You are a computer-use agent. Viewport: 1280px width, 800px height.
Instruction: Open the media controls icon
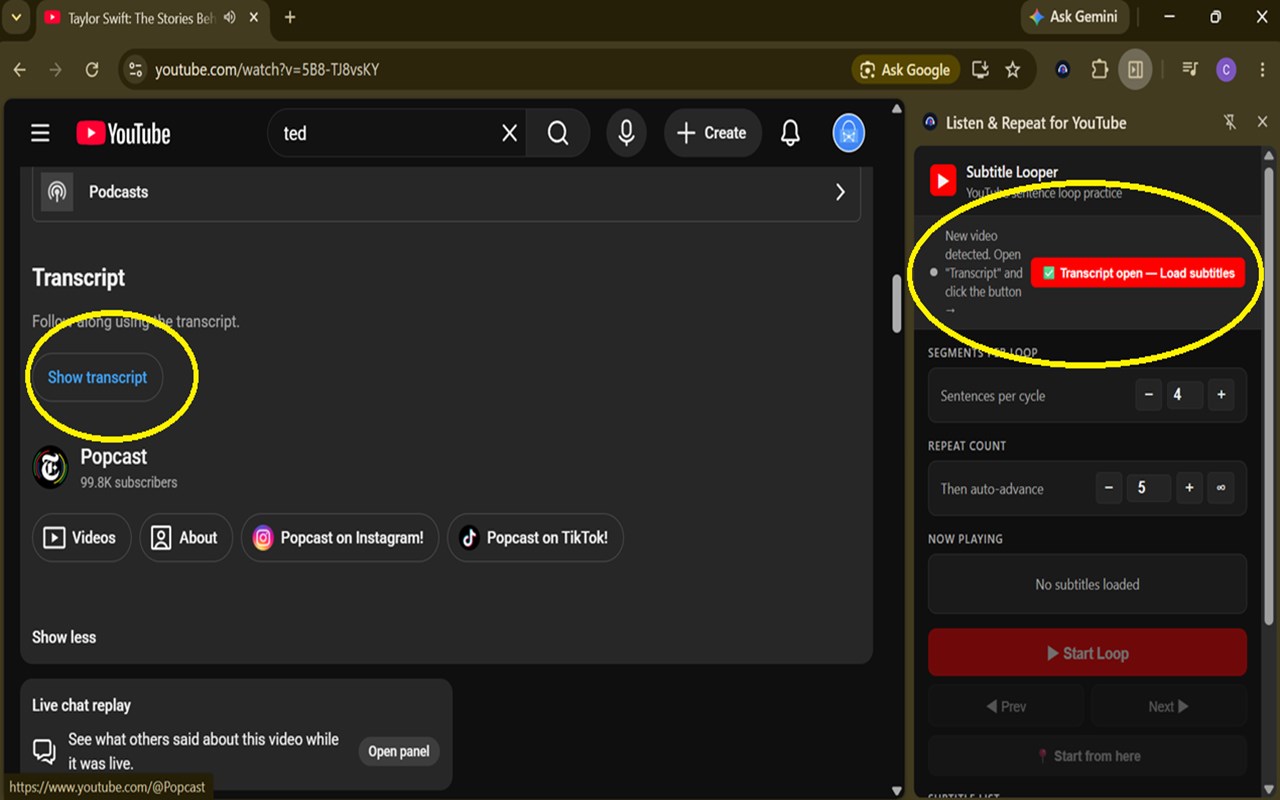point(1190,70)
